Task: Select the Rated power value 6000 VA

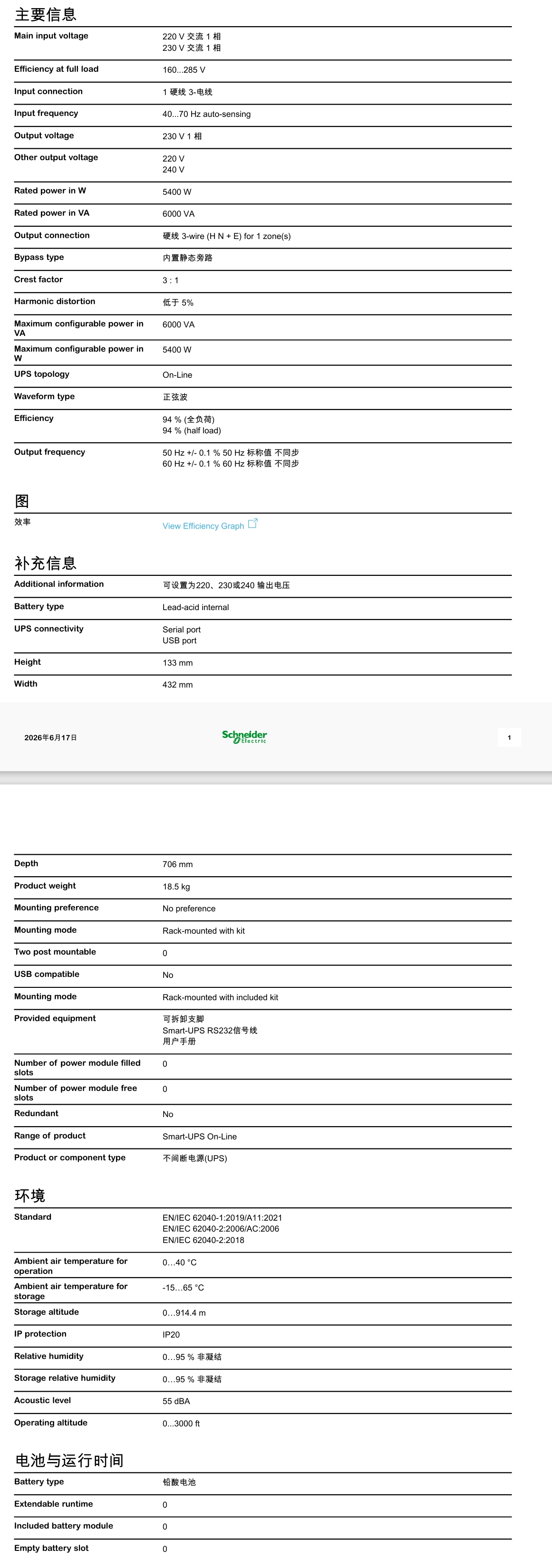Action: click(x=178, y=214)
